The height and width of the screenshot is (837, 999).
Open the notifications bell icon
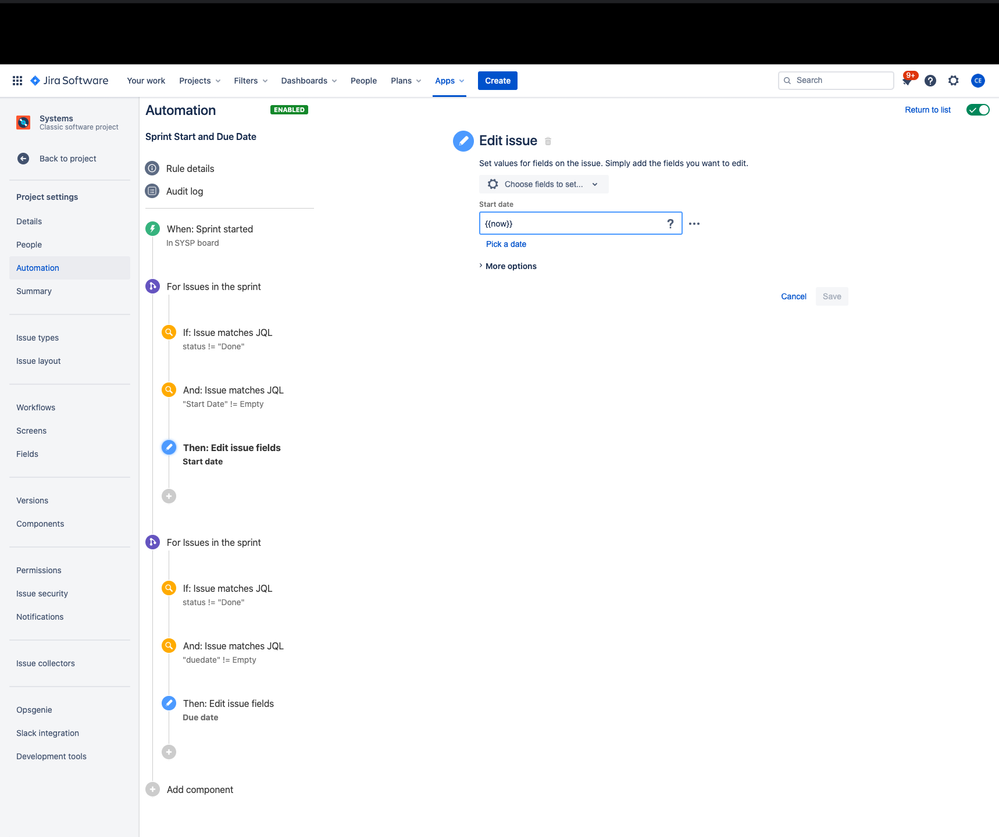coord(907,80)
